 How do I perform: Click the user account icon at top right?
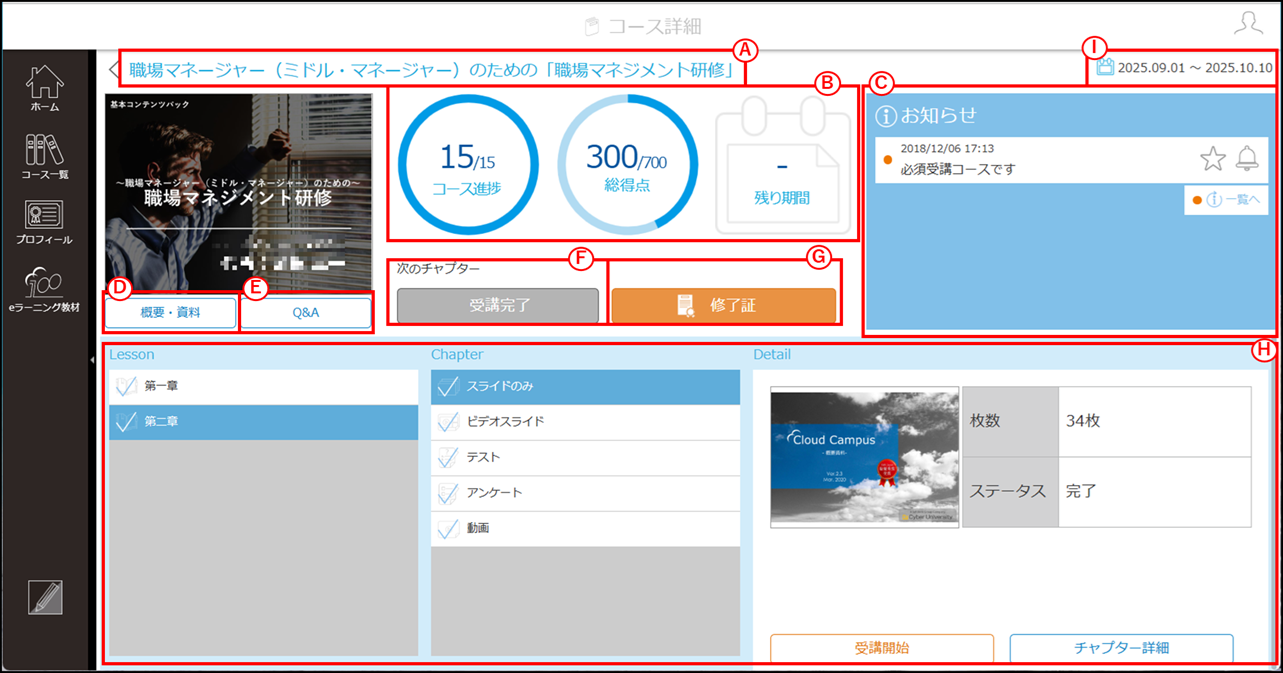click(1248, 24)
